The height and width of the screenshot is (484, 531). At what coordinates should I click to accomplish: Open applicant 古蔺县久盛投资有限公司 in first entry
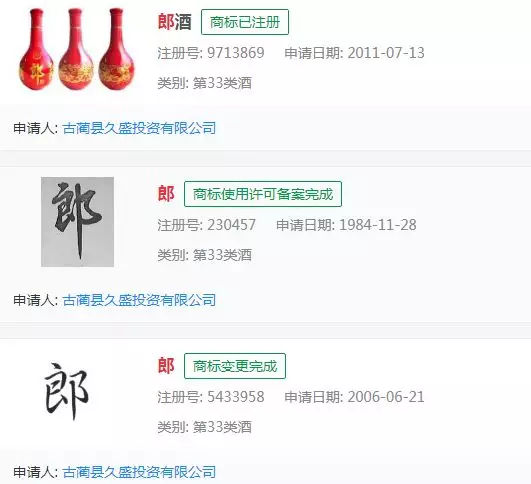coord(139,128)
